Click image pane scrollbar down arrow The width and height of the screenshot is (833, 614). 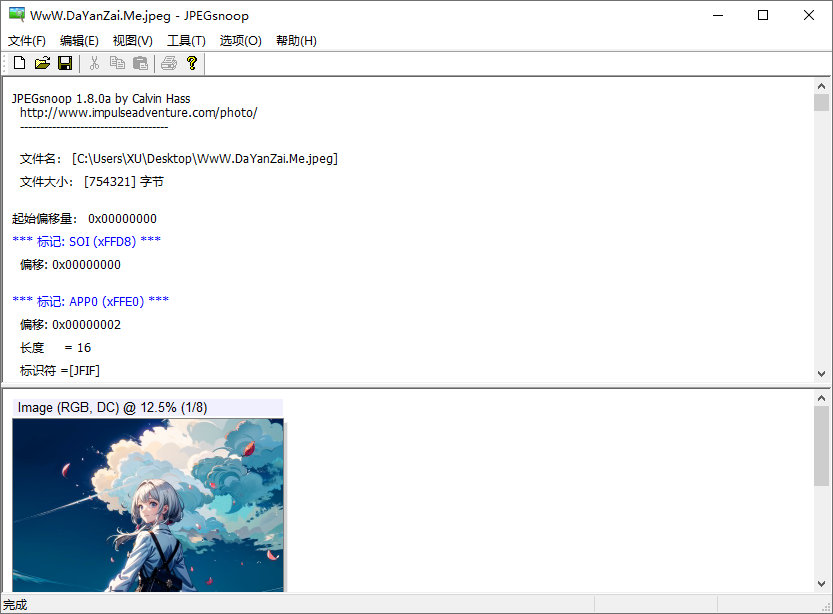coord(821,584)
